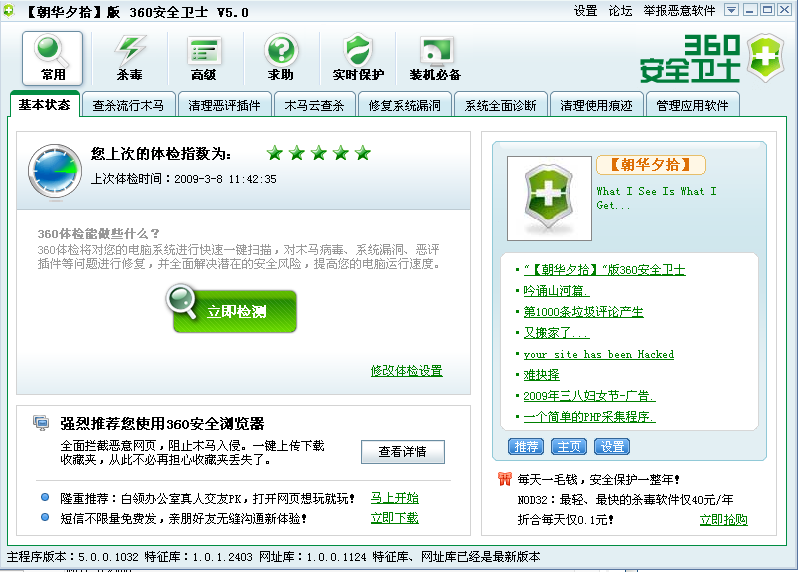798x572 pixels.
Task: Click the What I See Is What I Get text
Action: tap(657, 198)
